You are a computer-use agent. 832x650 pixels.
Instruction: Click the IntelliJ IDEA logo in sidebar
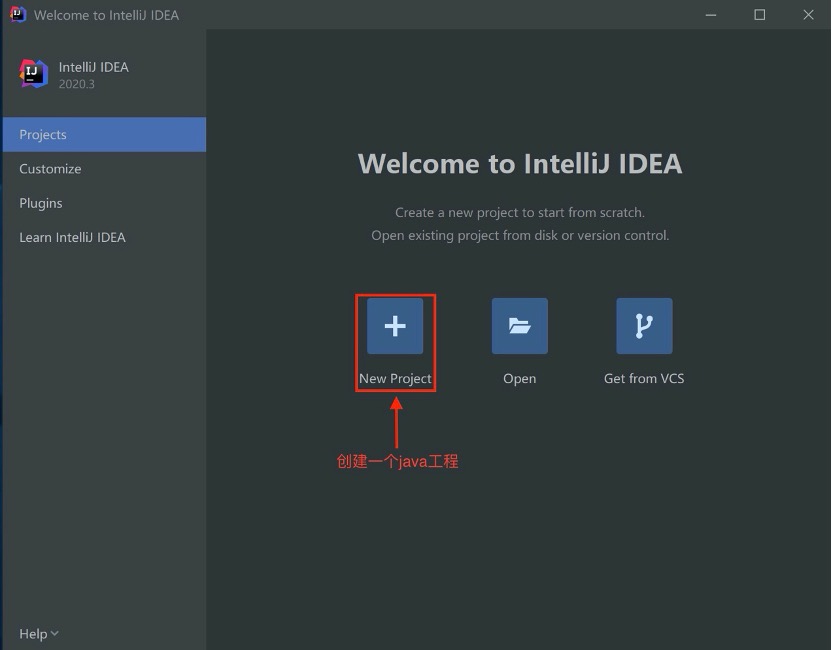pyautogui.click(x=34, y=74)
